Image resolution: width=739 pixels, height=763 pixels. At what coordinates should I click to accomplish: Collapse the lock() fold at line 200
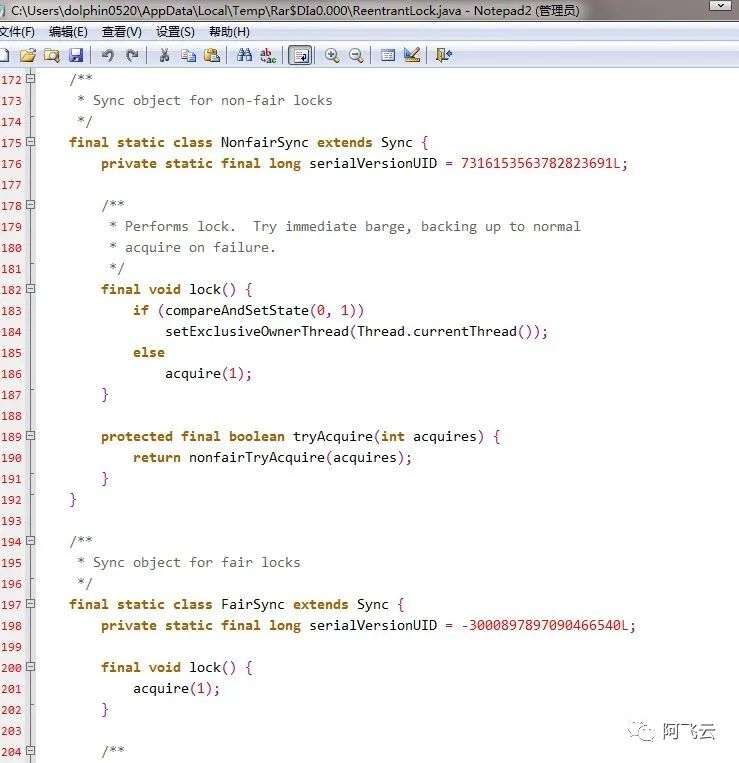pos(31,667)
